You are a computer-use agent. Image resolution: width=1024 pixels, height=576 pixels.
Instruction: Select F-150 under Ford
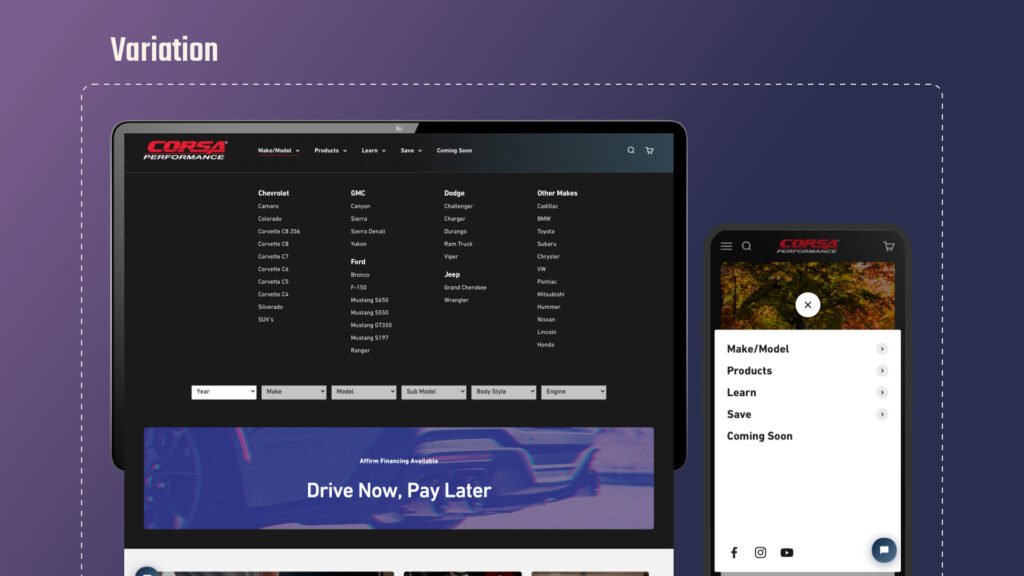pos(359,287)
